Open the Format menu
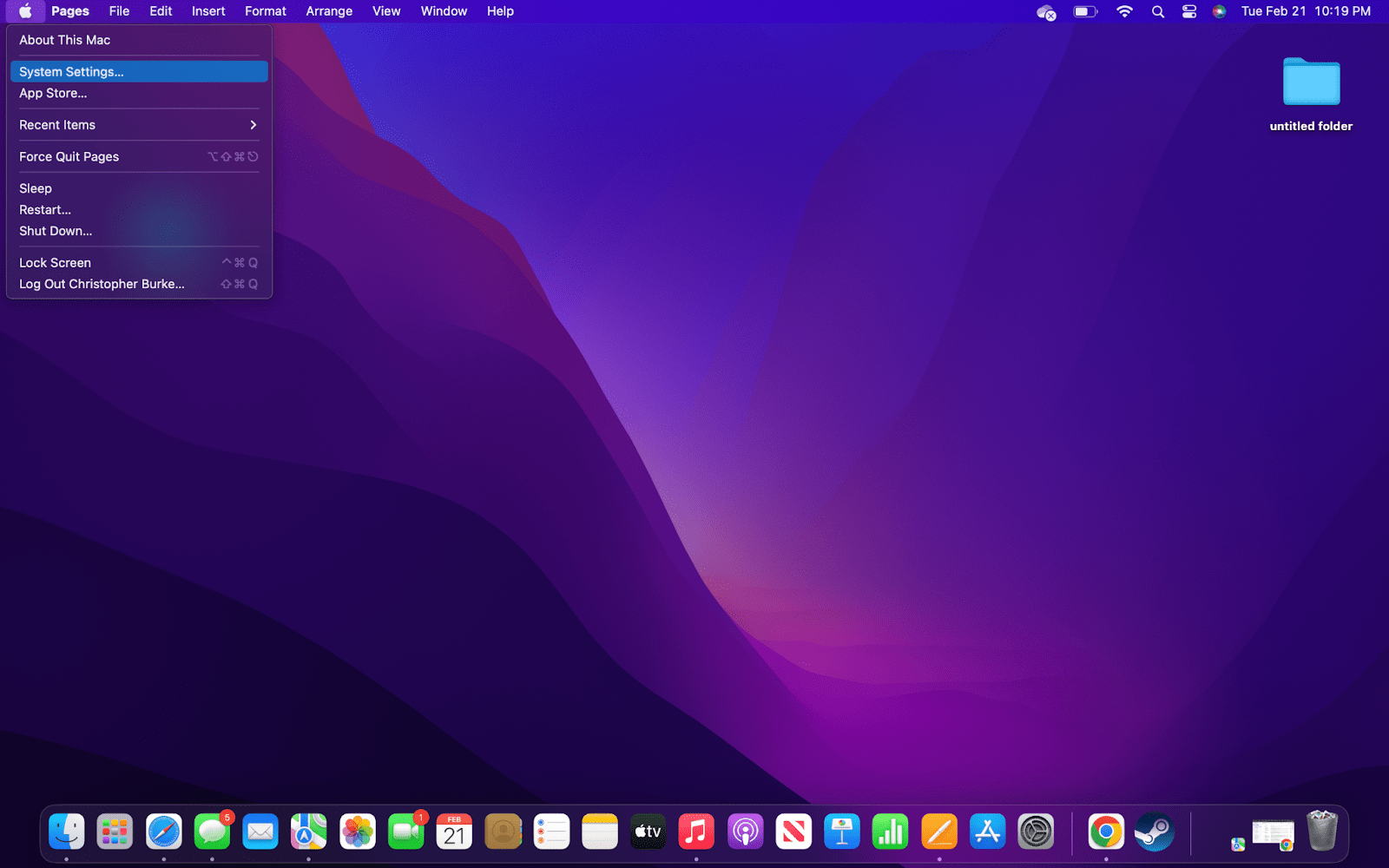The width and height of the screenshot is (1389, 868). tap(265, 11)
